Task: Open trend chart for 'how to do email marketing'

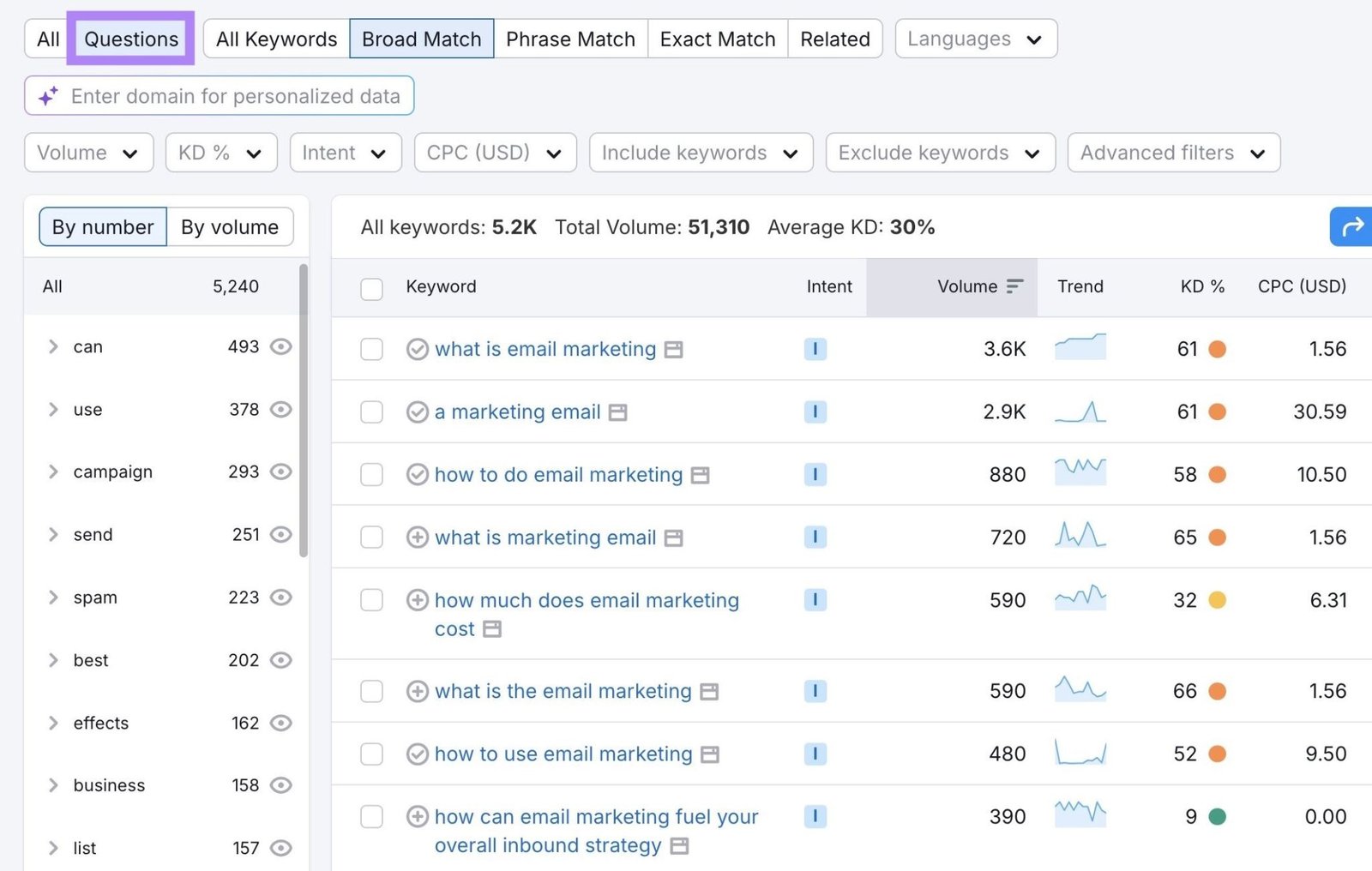Action: [x=1080, y=472]
